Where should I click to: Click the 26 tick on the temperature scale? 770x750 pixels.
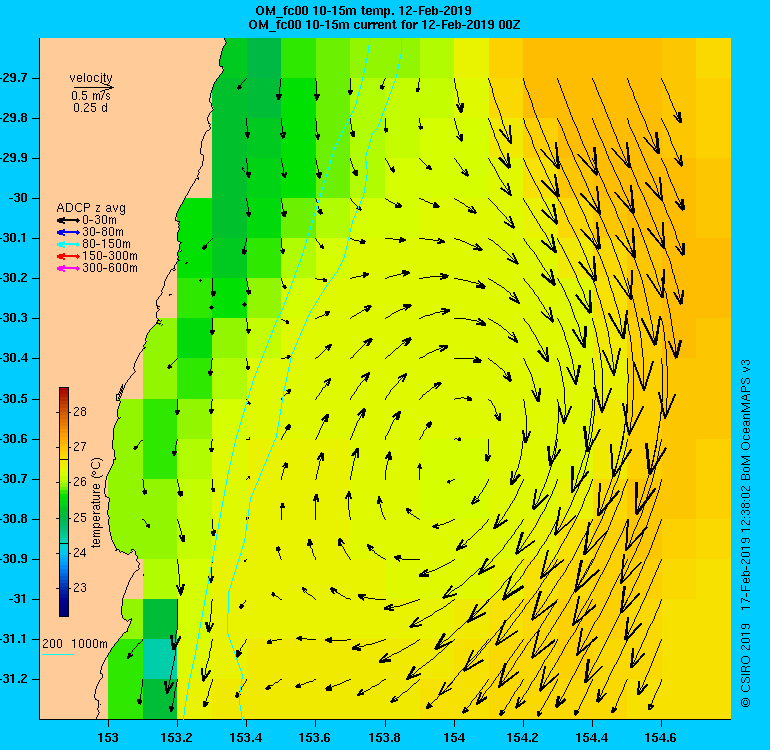(80, 482)
